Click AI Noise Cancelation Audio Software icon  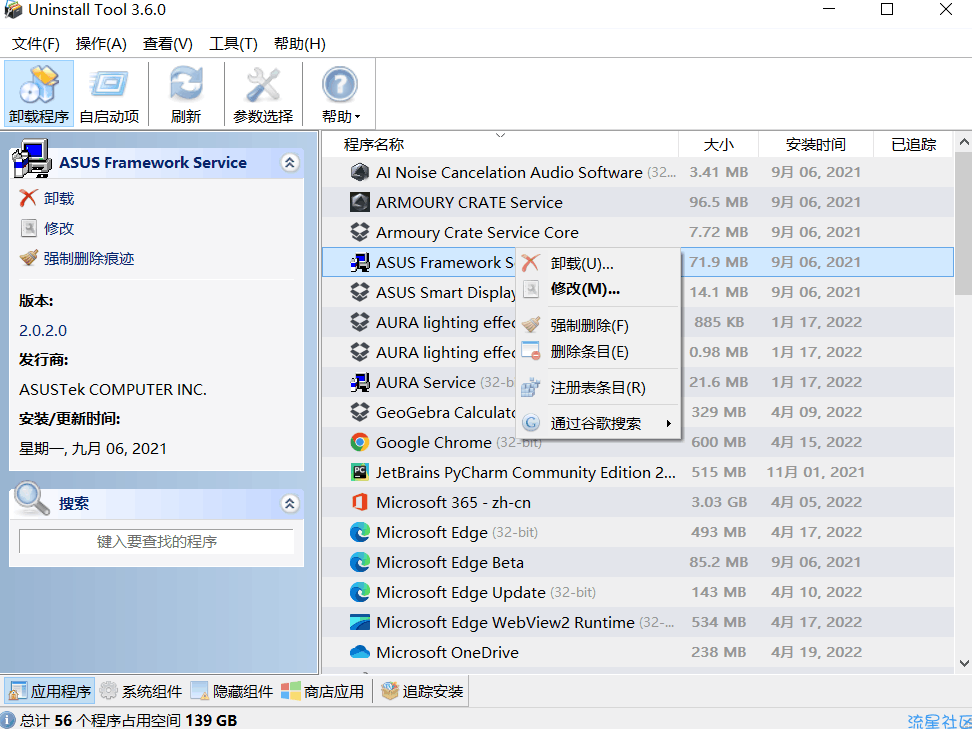pyautogui.click(x=360, y=172)
